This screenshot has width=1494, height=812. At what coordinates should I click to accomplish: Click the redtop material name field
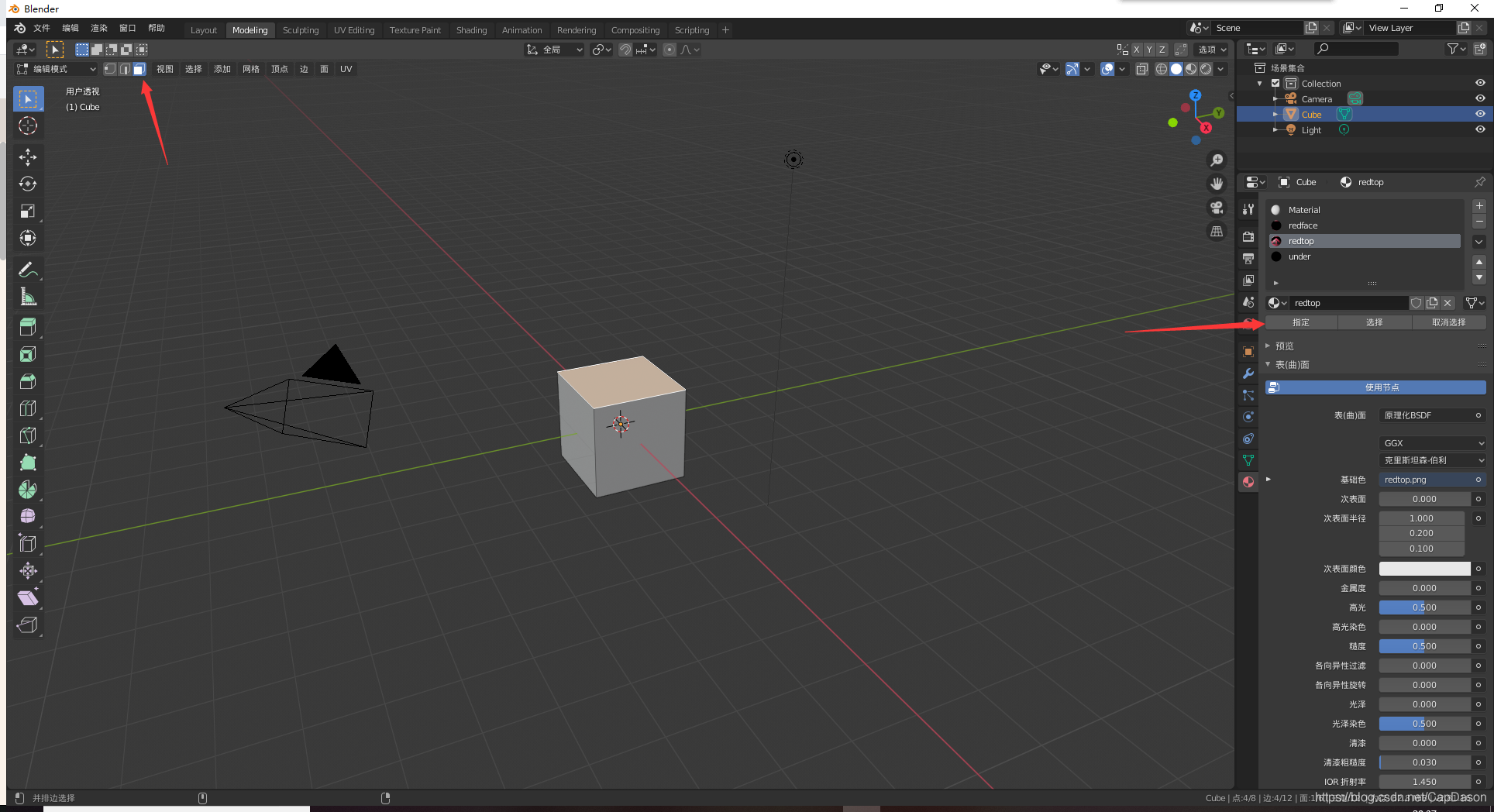1349,303
